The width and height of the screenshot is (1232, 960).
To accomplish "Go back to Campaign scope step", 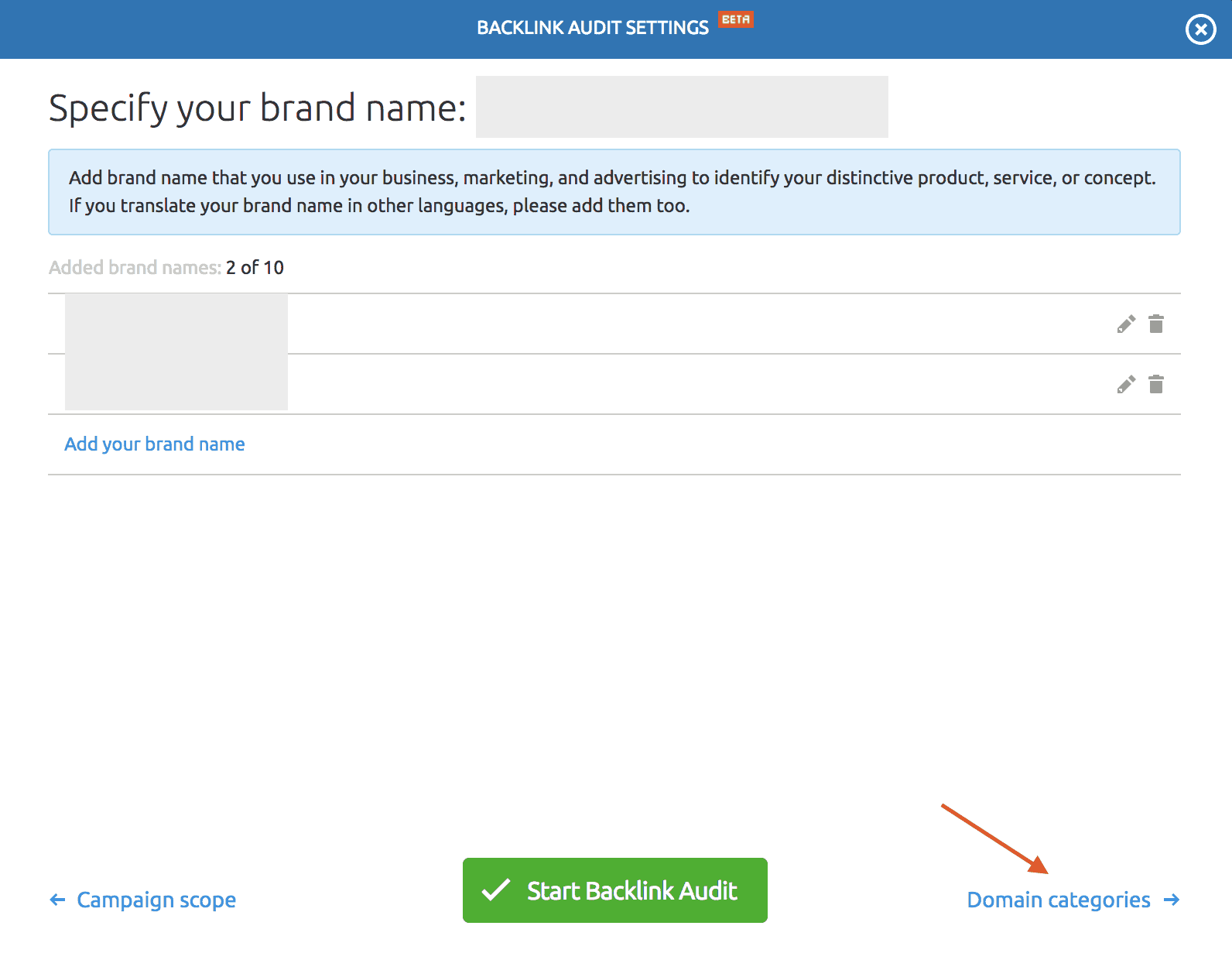I will 156,900.
